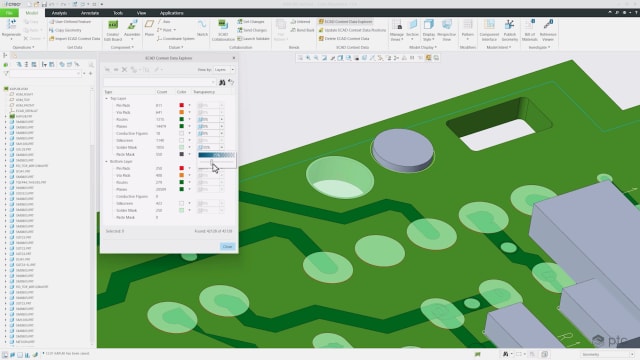This screenshot has width=640, height=360.
Task: Open the File menu
Action: 9,13
